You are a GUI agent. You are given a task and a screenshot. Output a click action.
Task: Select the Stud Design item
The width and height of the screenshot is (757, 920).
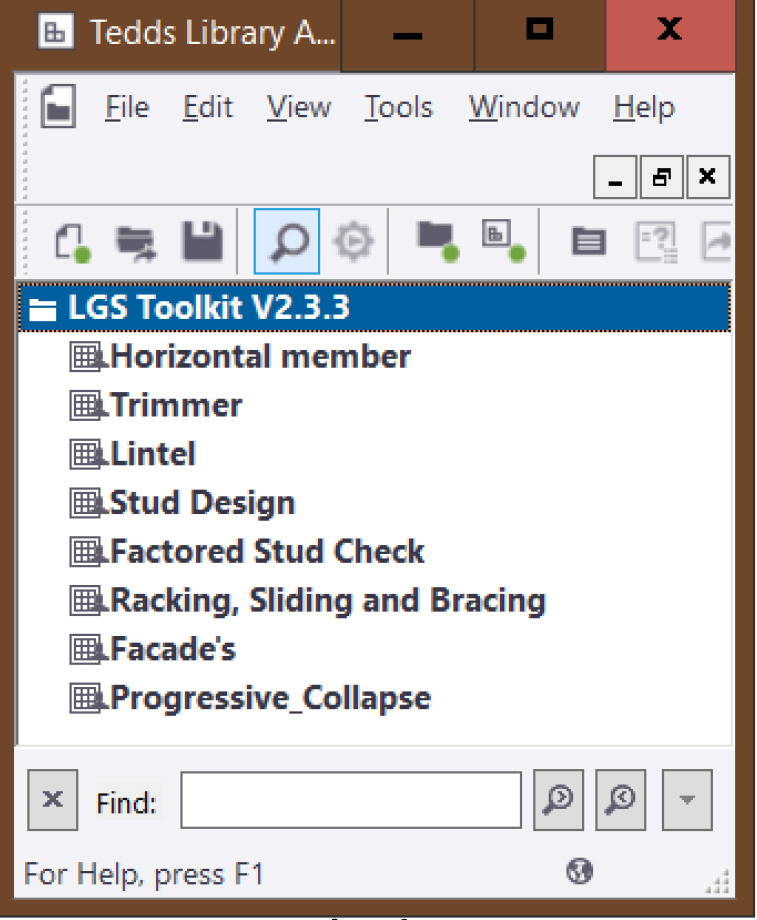click(x=201, y=503)
